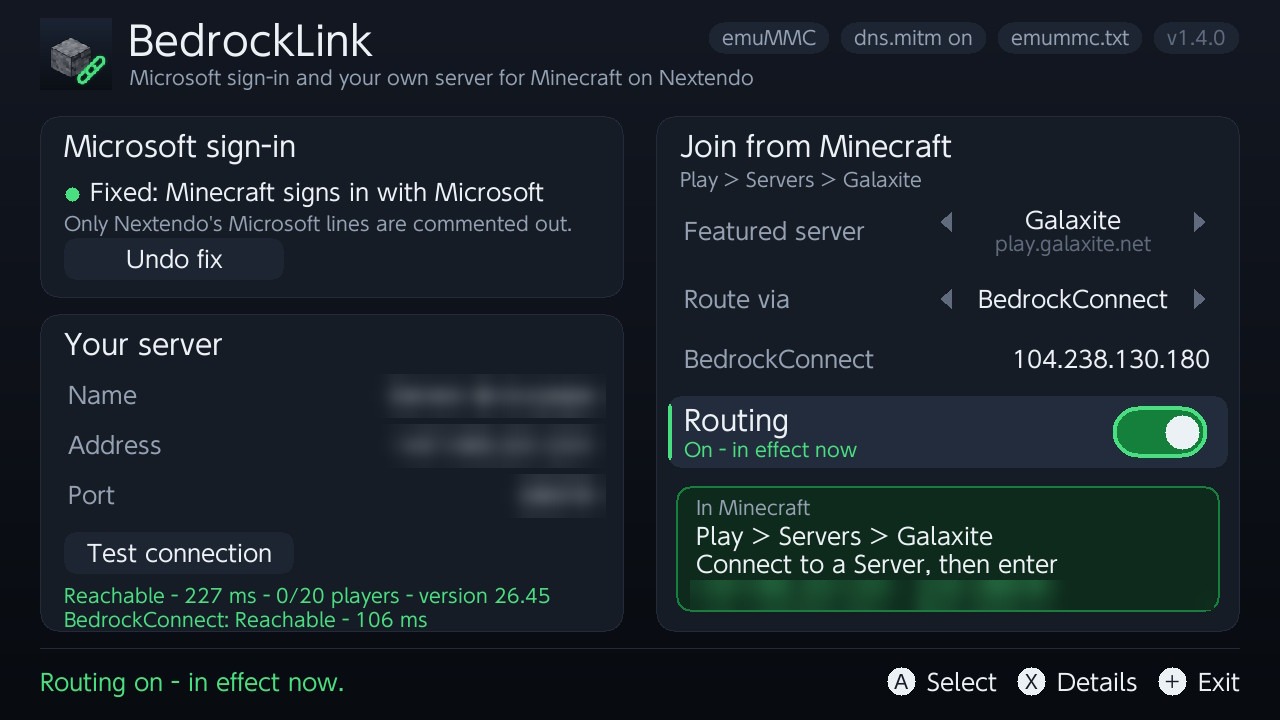1280x720 pixels.
Task: Click the 'Routing on - in effect now.' status
Action: pos(192,683)
